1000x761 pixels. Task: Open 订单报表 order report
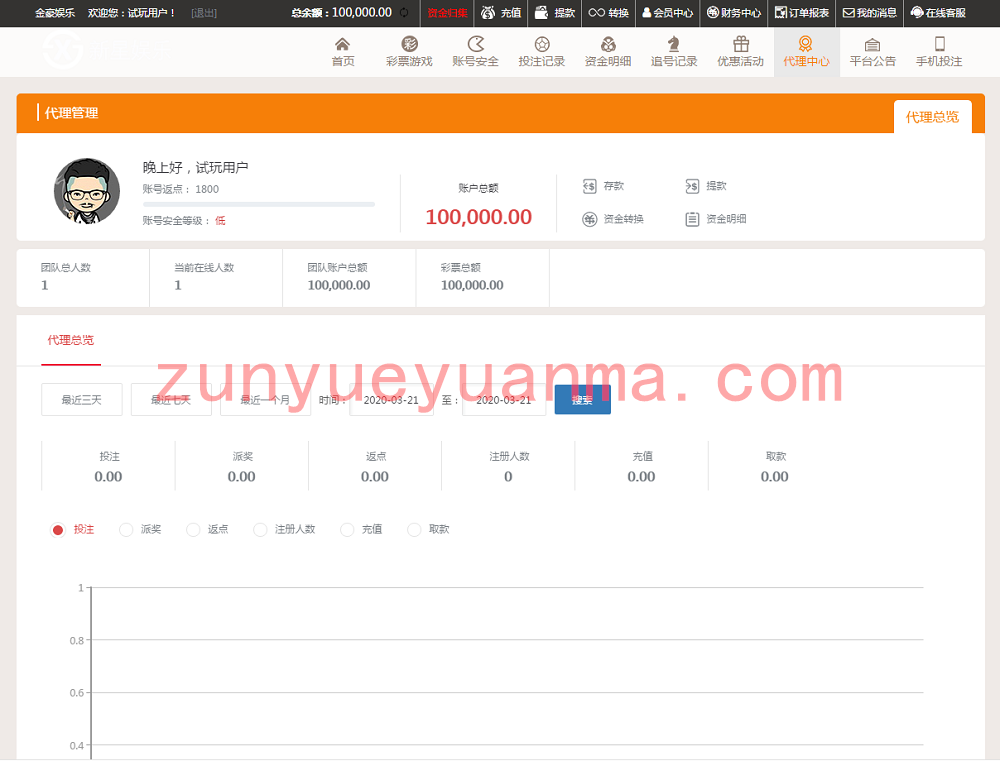tap(802, 13)
